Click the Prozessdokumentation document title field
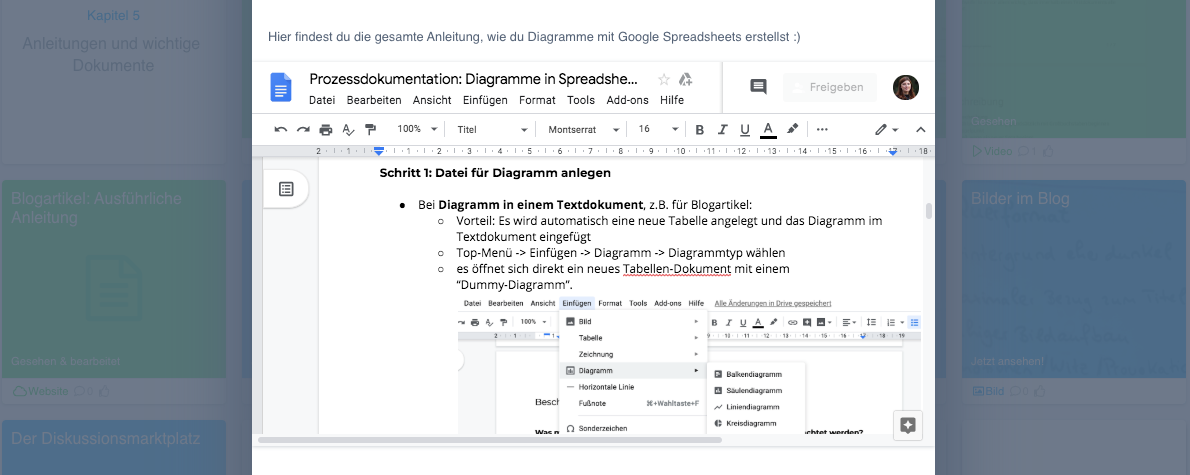The width and height of the screenshot is (1190, 475). pyautogui.click(x=474, y=79)
